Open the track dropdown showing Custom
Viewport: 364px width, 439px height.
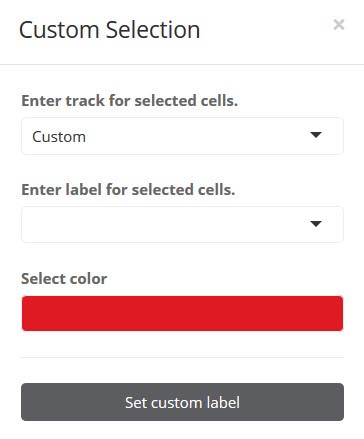[x=182, y=136]
